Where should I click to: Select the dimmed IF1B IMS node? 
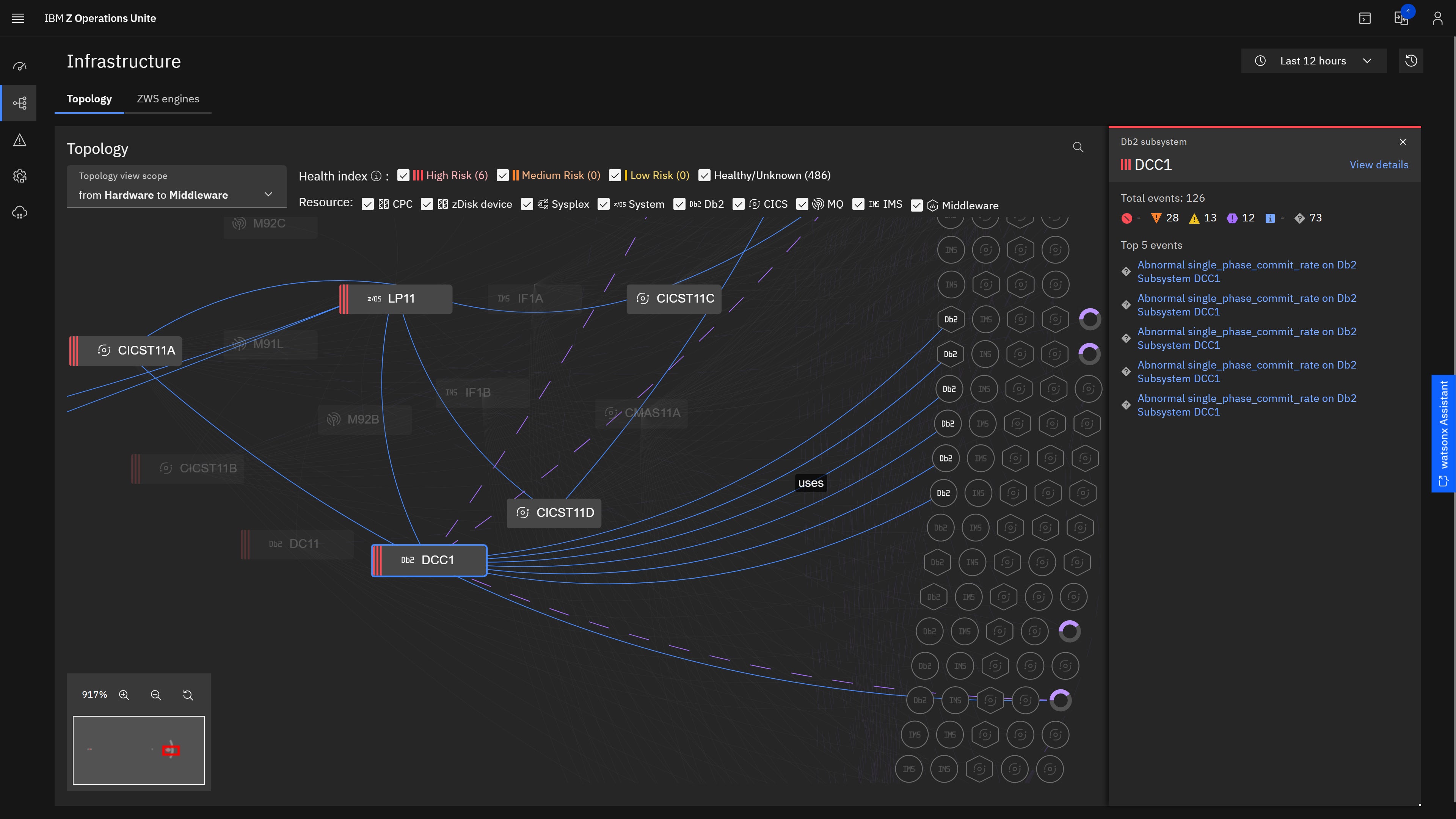[x=483, y=392]
